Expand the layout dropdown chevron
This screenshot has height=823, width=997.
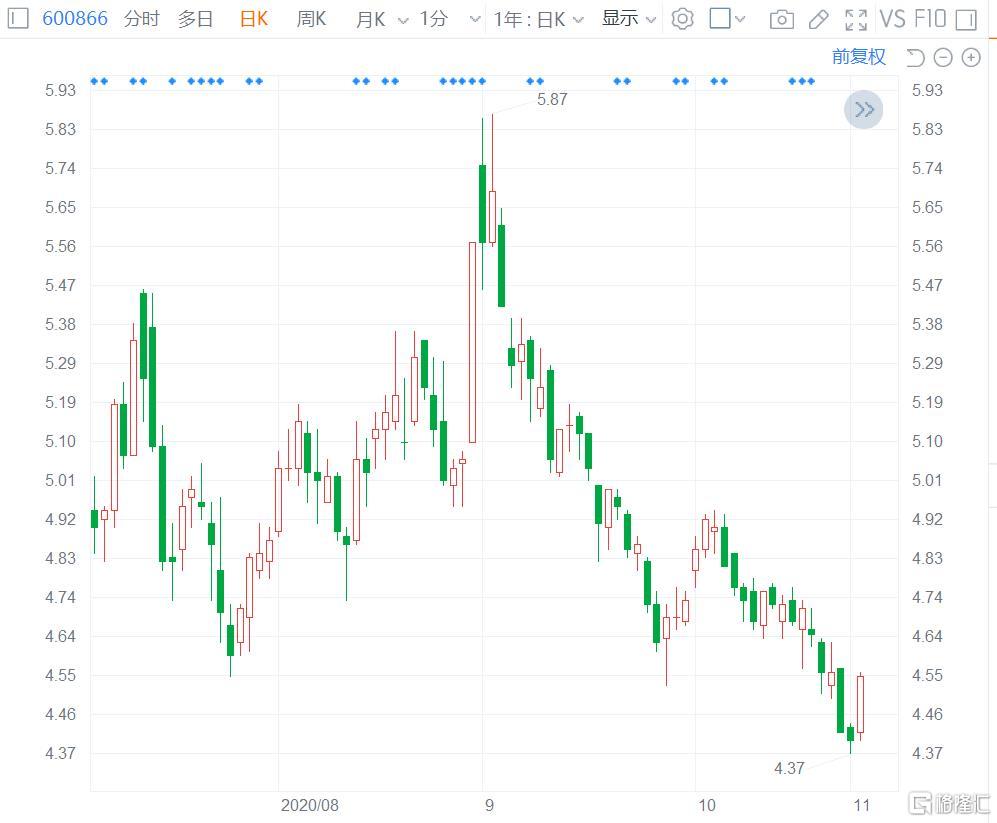[739, 20]
